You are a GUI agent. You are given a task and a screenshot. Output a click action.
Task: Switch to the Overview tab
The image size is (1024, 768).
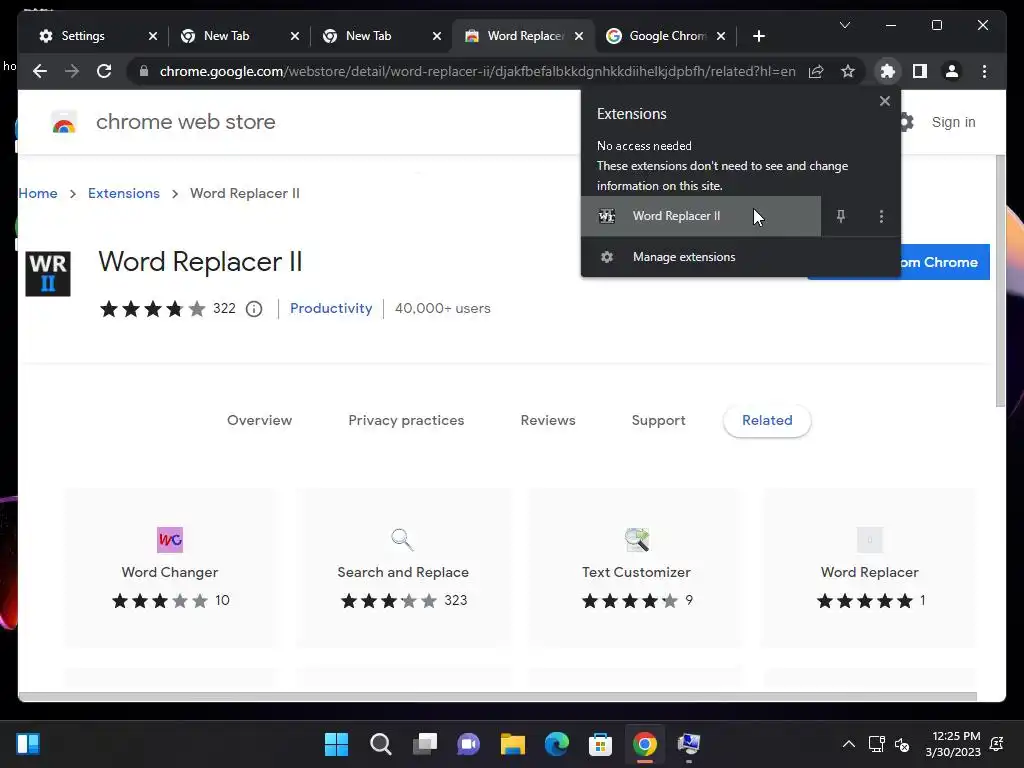(x=259, y=421)
